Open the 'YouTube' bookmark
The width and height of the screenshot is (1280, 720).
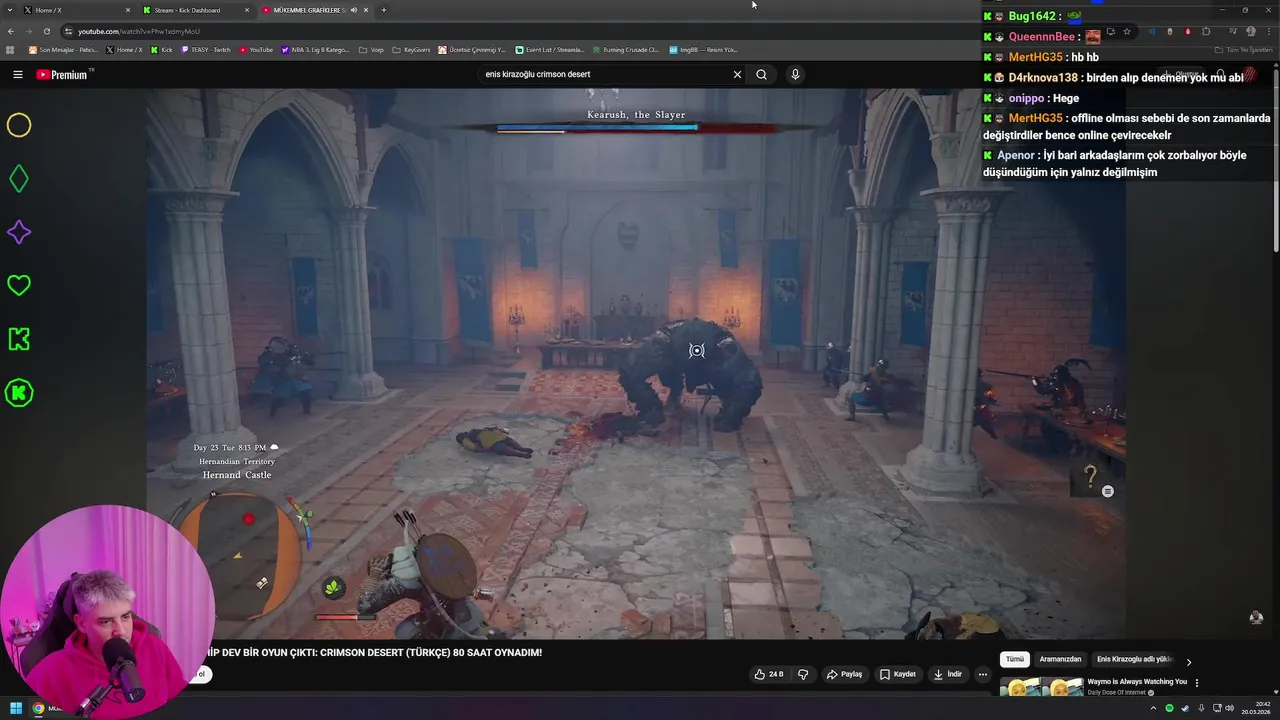click(x=255, y=49)
